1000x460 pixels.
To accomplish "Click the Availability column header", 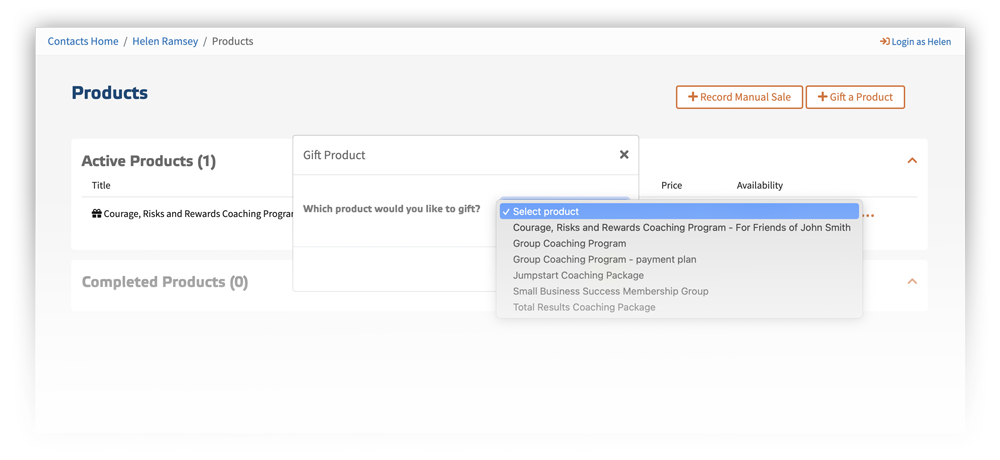I will point(760,186).
